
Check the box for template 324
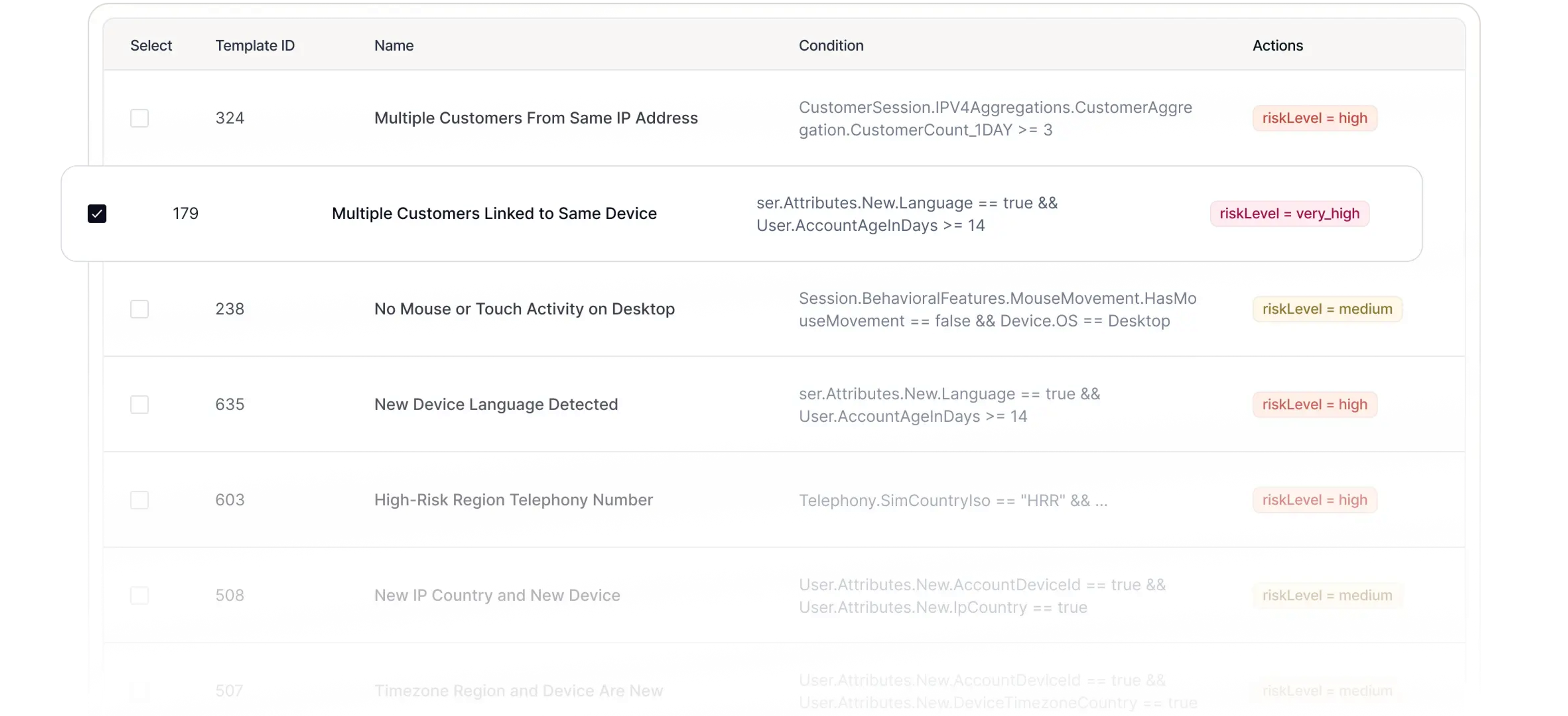(x=139, y=118)
